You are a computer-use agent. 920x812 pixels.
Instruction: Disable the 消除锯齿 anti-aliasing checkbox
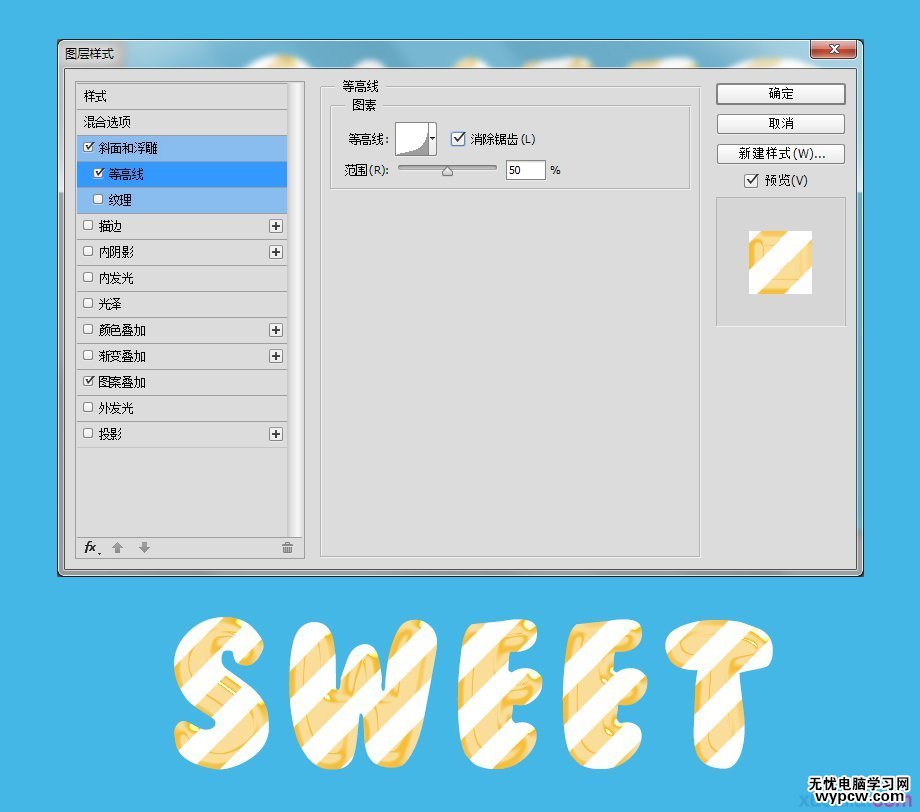pyautogui.click(x=457, y=139)
